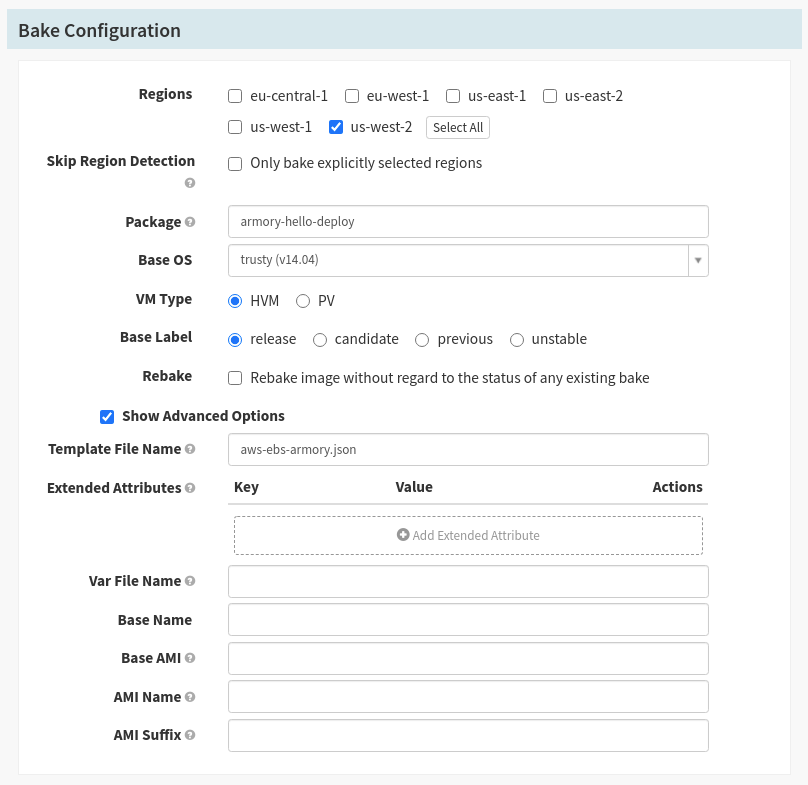Enable the Rebake image checkbox
This screenshot has height=785, width=808.
[235, 378]
